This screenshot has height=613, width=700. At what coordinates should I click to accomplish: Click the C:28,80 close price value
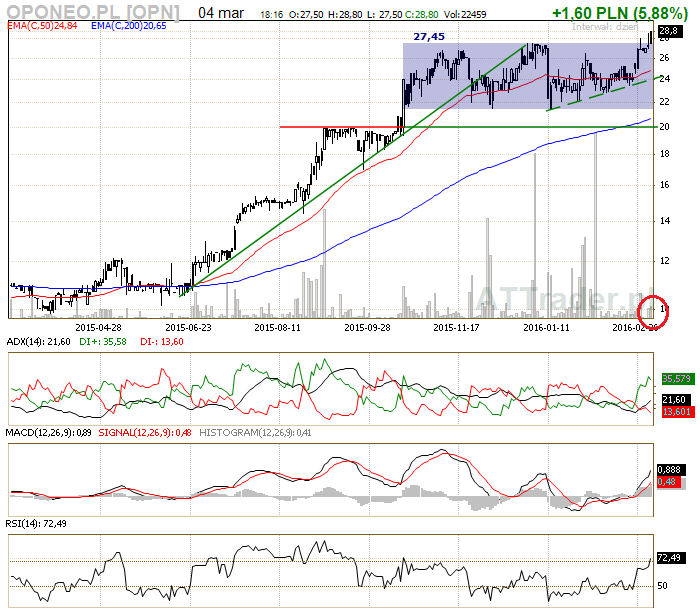click(x=421, y=15)
